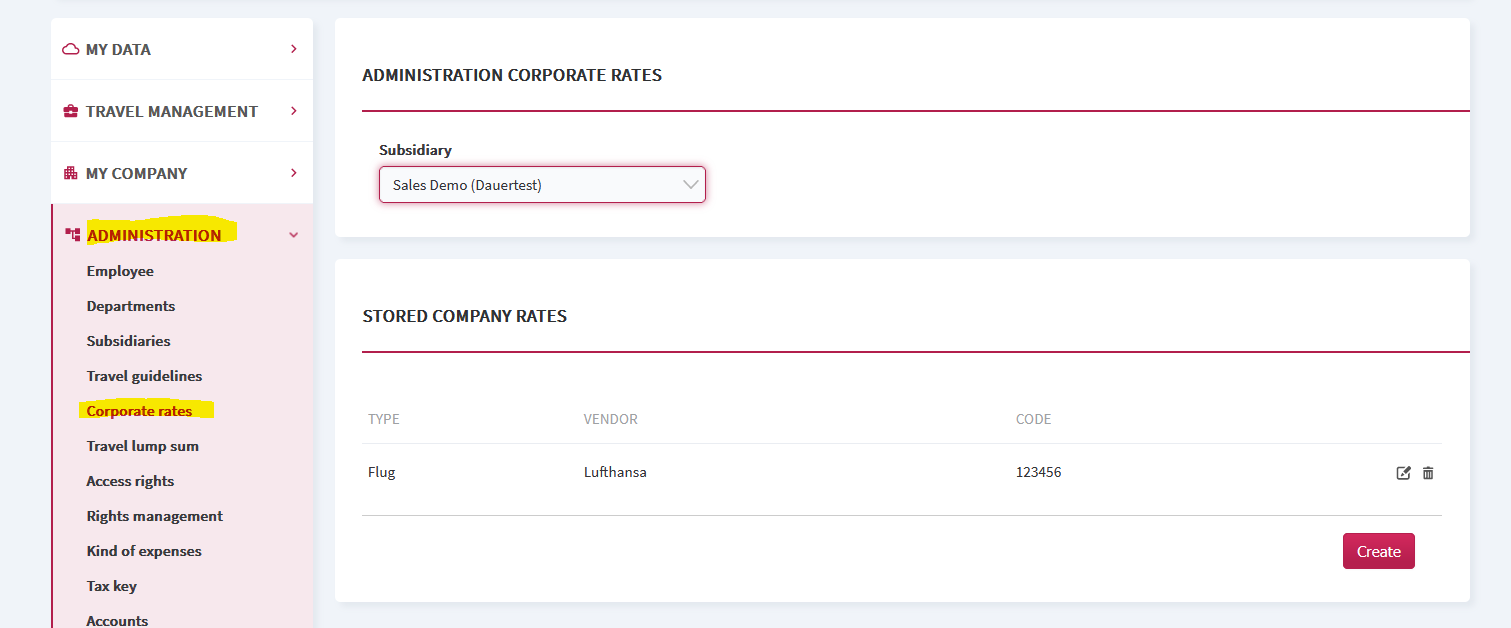Image resolution: width=1511 pixels, height=628 pixels.
Task: Click the building icon beside My Company
Action: click(71, 173)
